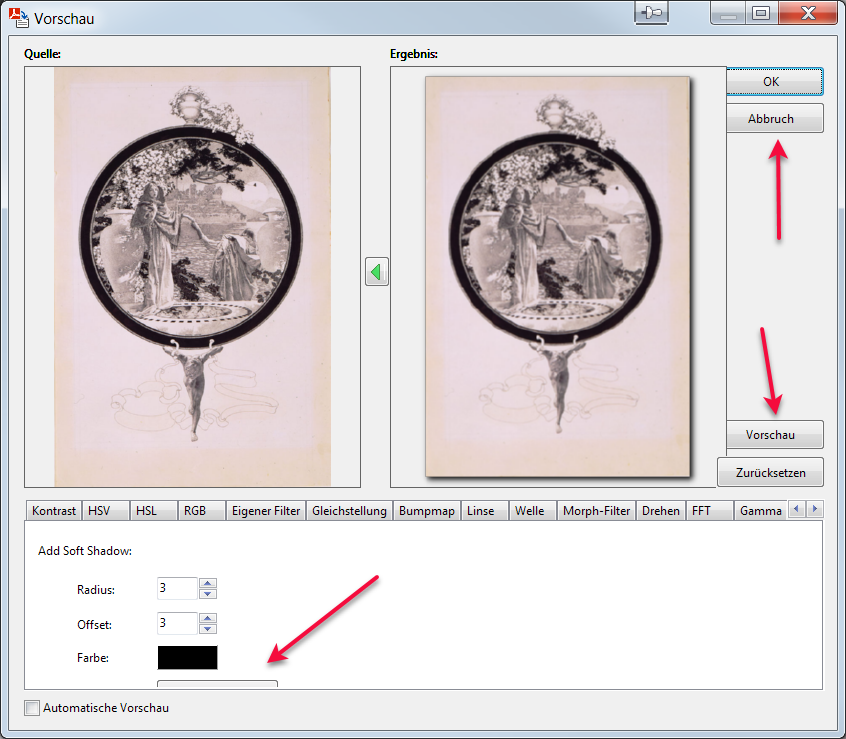Open the Welle tab
The height and width of the screenshot is (739, 846).
tap(533, 510)
